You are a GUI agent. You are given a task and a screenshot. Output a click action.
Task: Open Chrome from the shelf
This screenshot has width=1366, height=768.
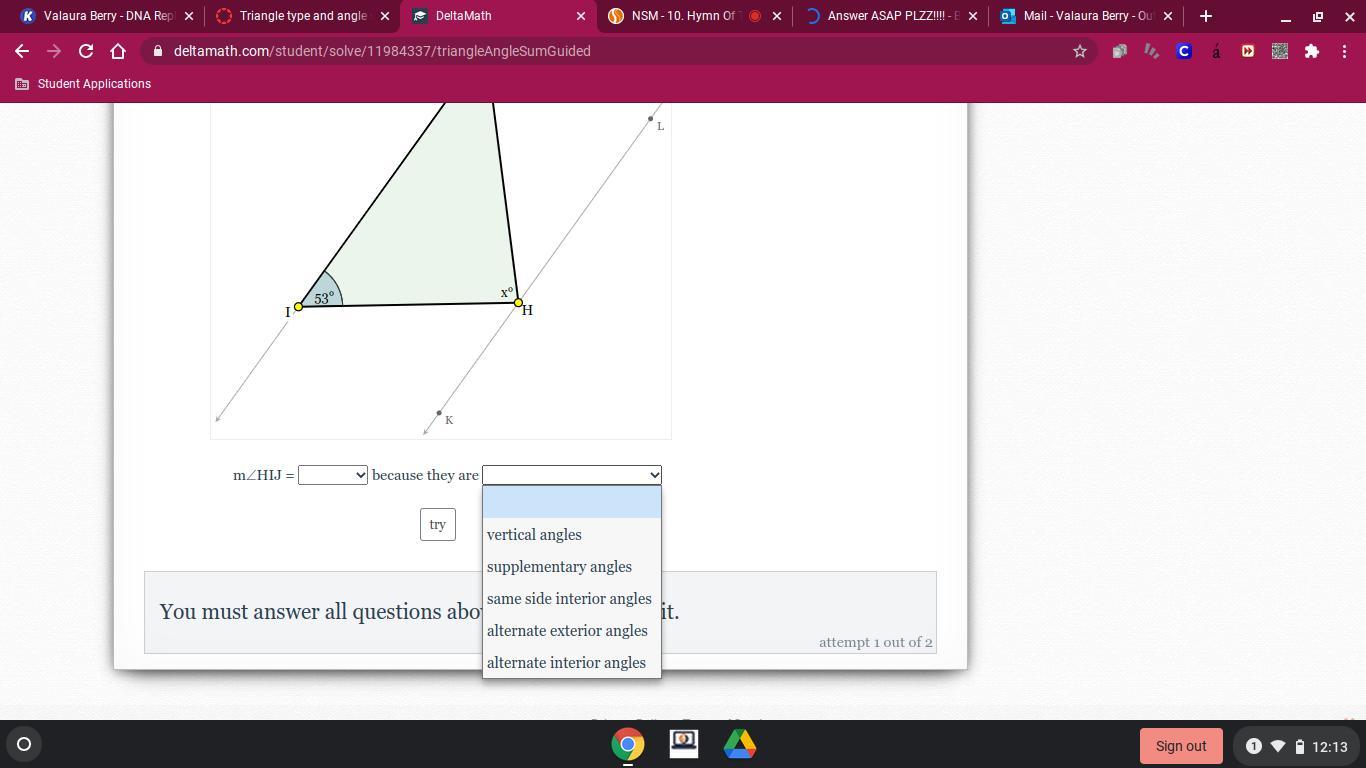(628, 745)
